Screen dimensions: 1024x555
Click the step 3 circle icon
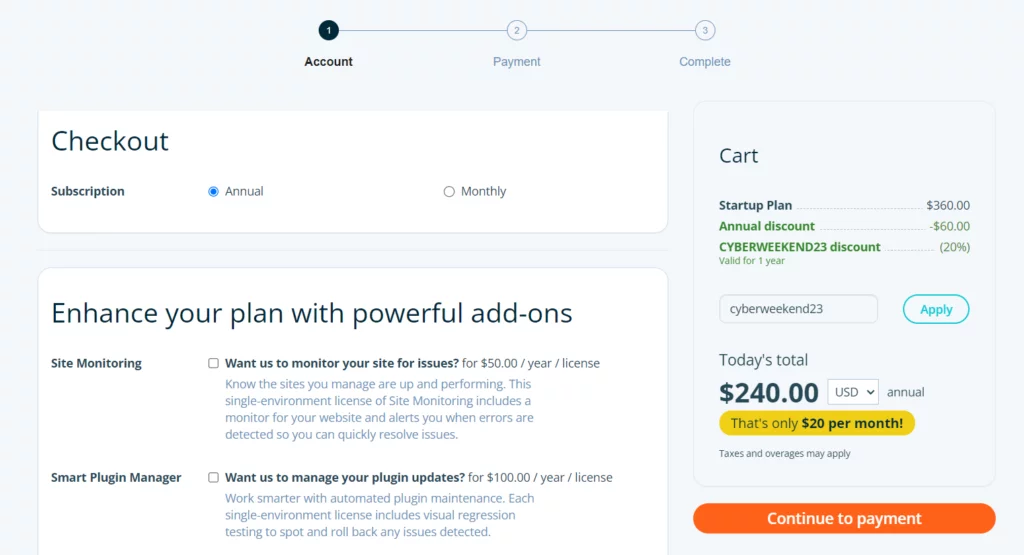tap(705, 30)
